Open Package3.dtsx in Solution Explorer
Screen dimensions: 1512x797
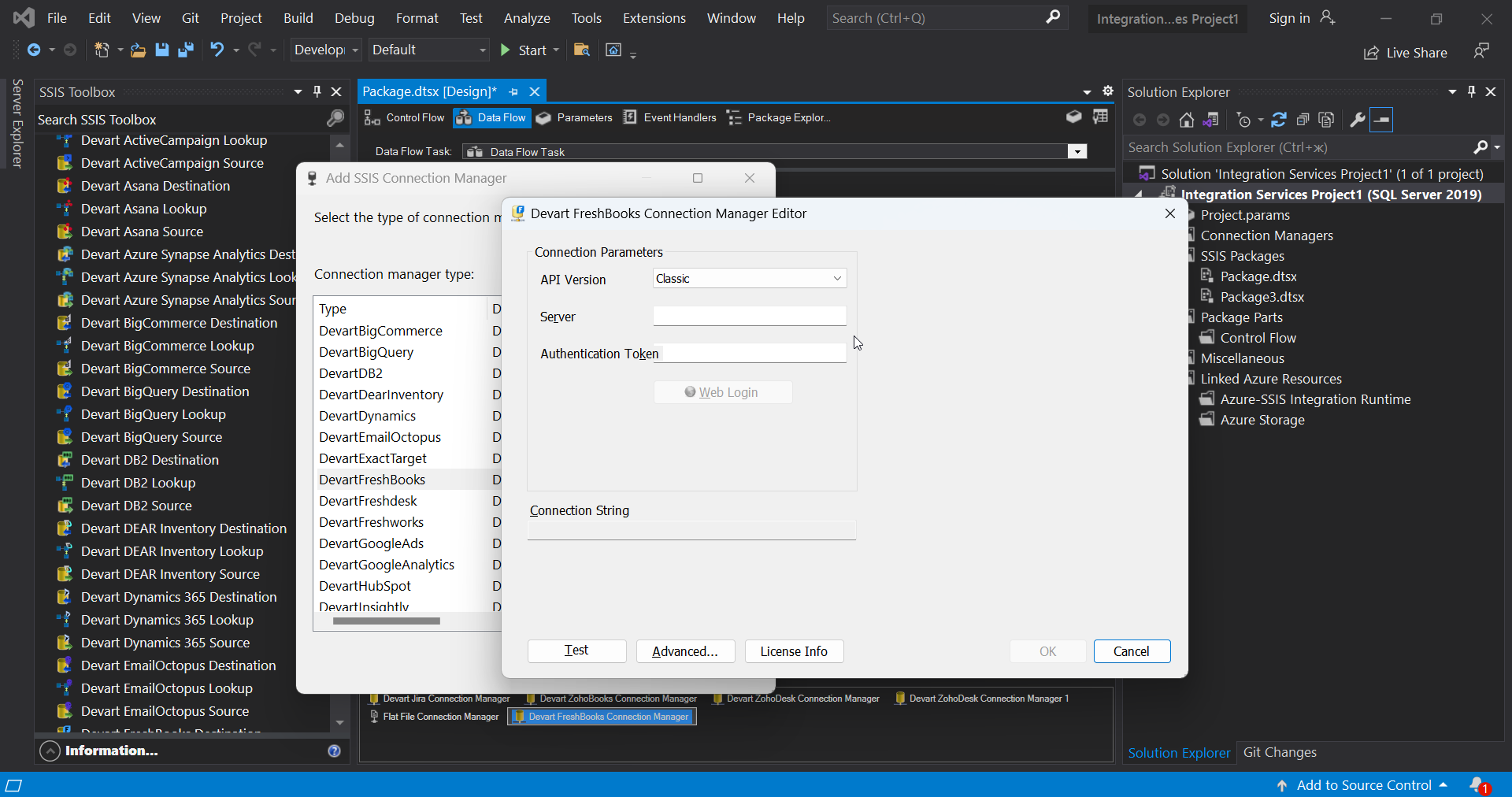tap(1262, 297)
